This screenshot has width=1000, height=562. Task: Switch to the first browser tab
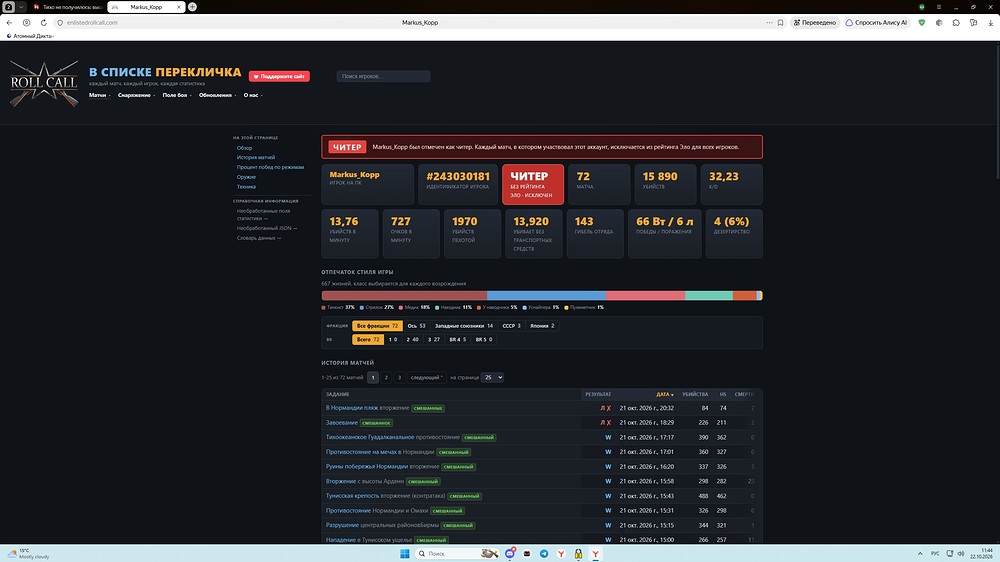tap(68, 6)
